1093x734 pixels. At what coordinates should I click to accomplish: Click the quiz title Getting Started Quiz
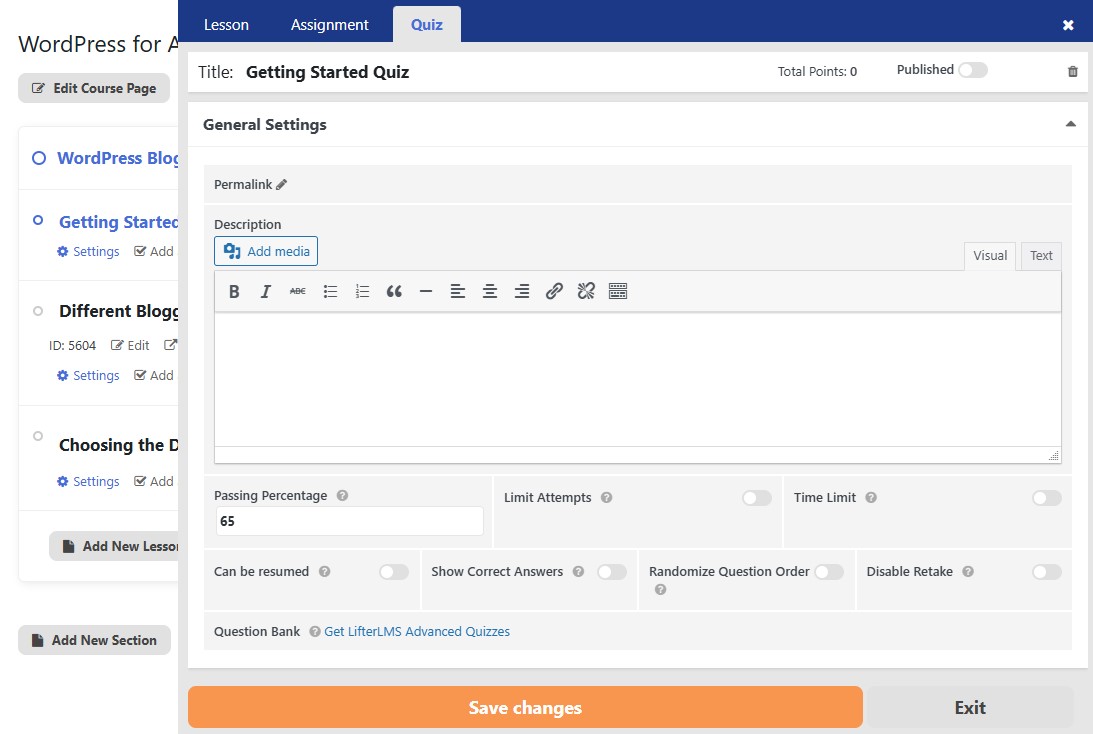coord(328,72)
